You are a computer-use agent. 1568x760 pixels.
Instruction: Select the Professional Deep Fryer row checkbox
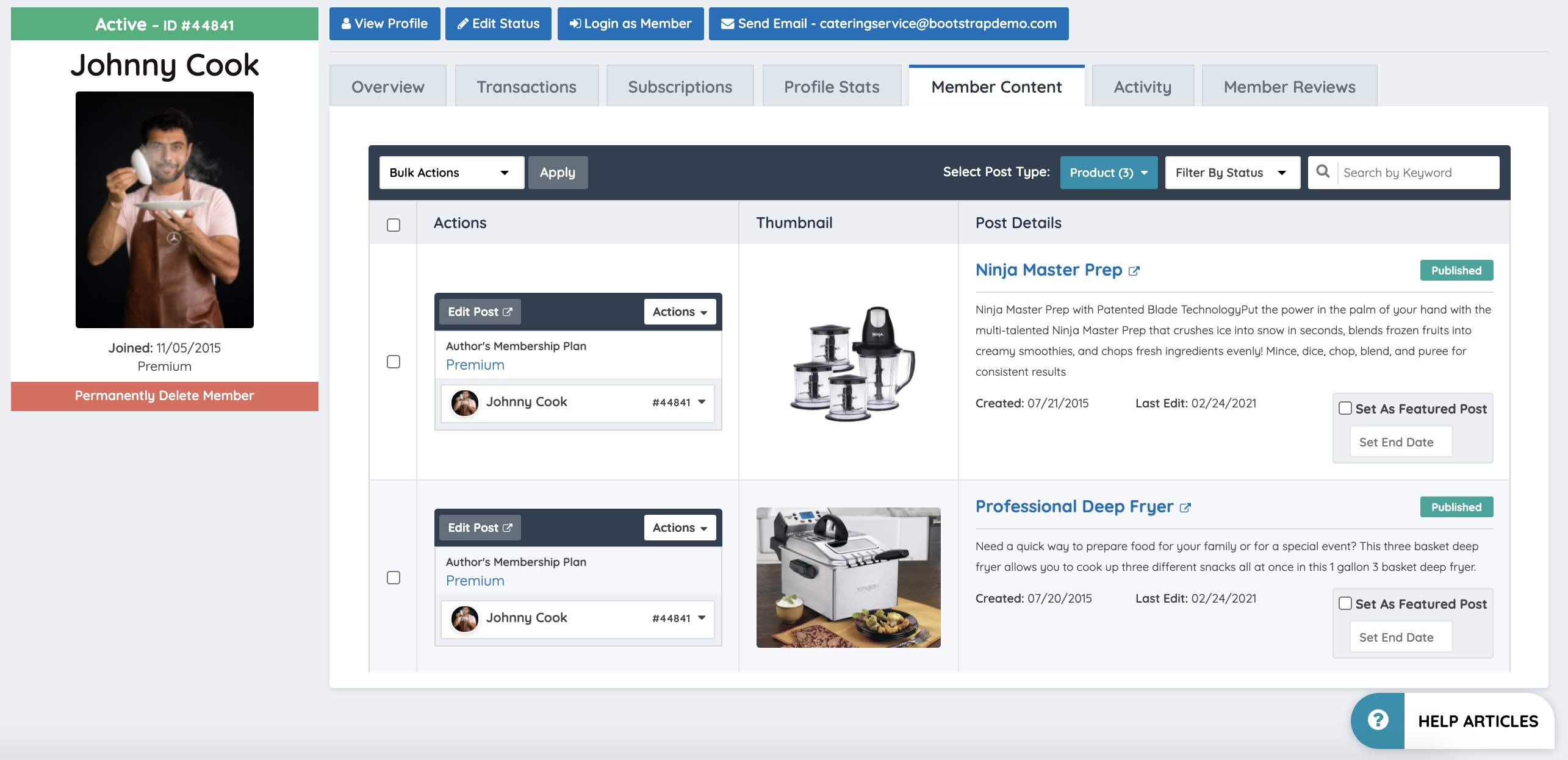(394, 577)
